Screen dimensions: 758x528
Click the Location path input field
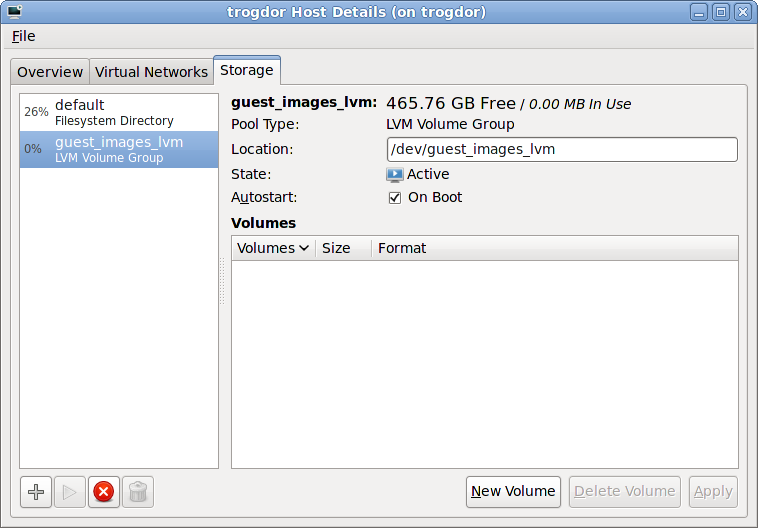[561, 149]
